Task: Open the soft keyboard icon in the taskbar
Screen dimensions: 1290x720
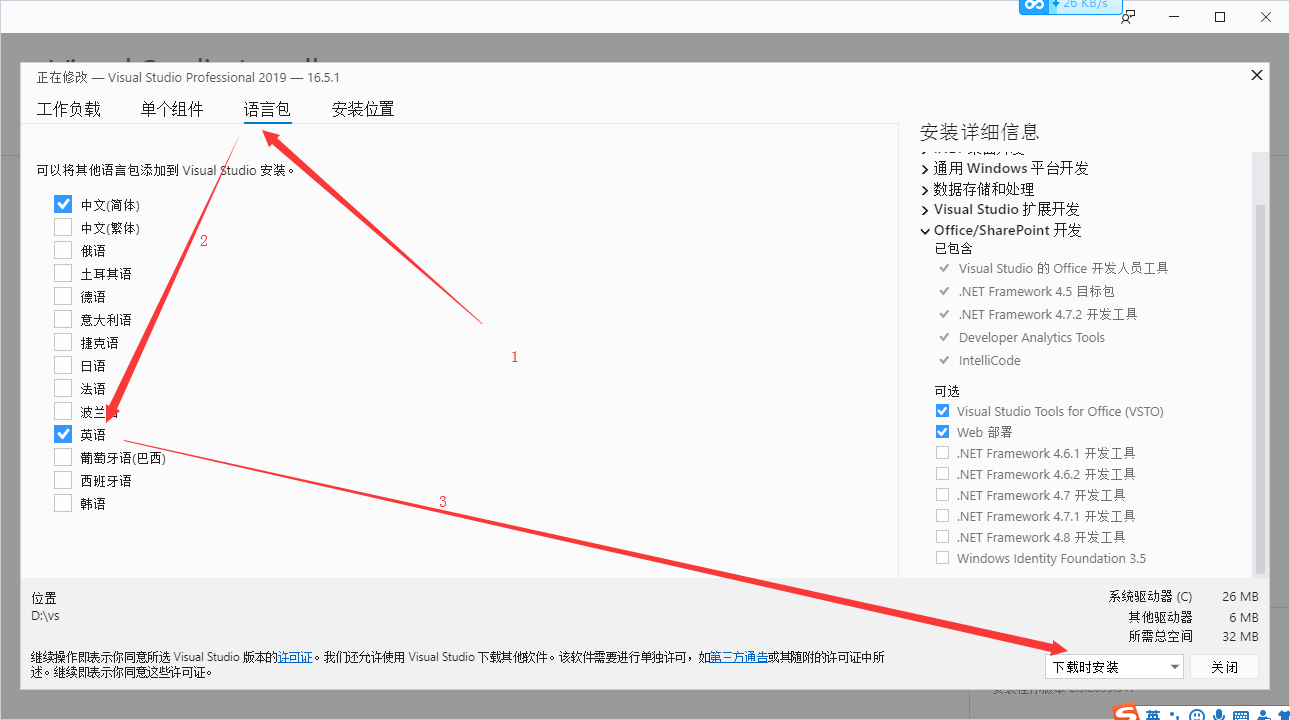Action: click(1241, 714)
